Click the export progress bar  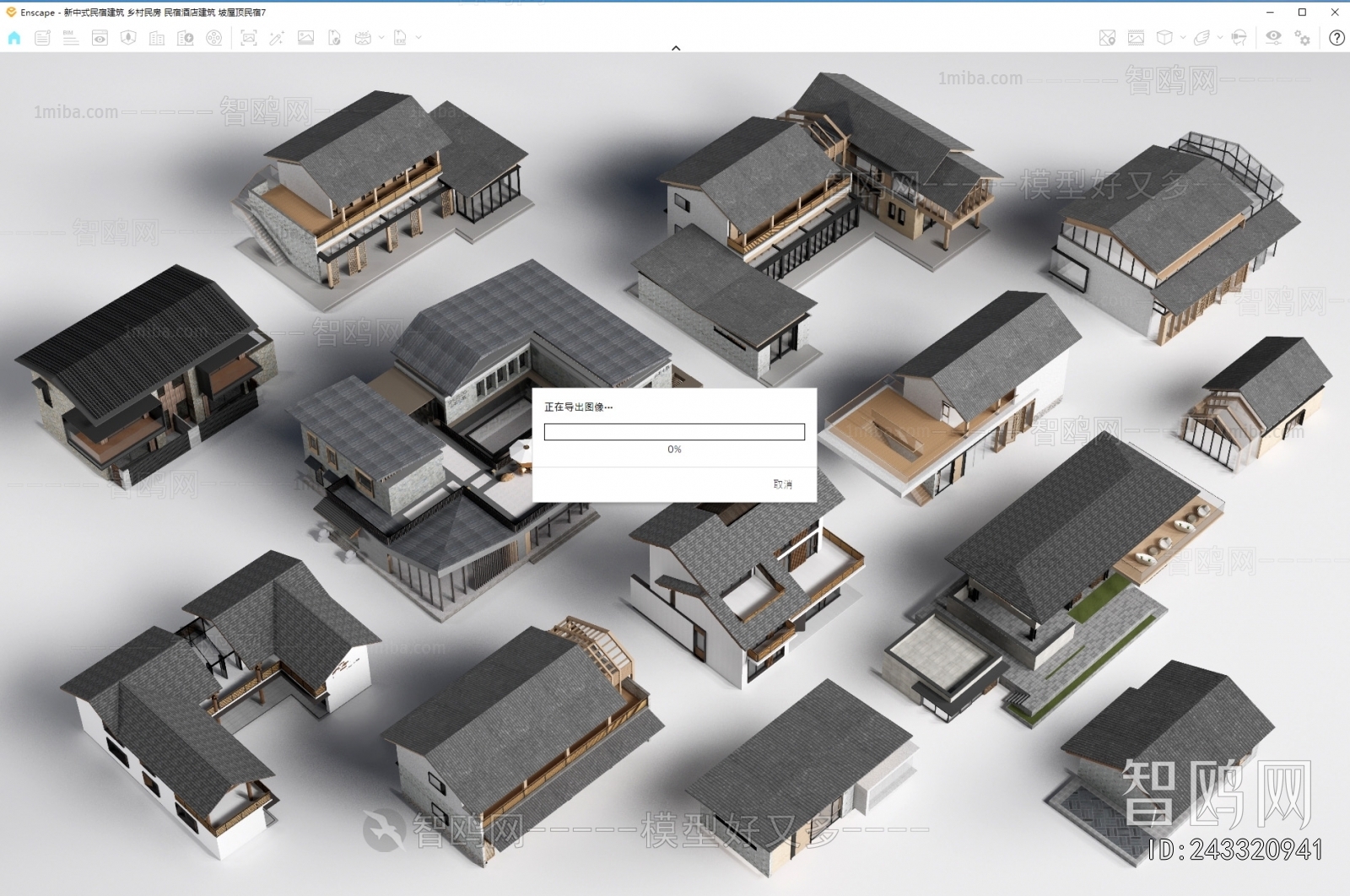tap(675, 431)
